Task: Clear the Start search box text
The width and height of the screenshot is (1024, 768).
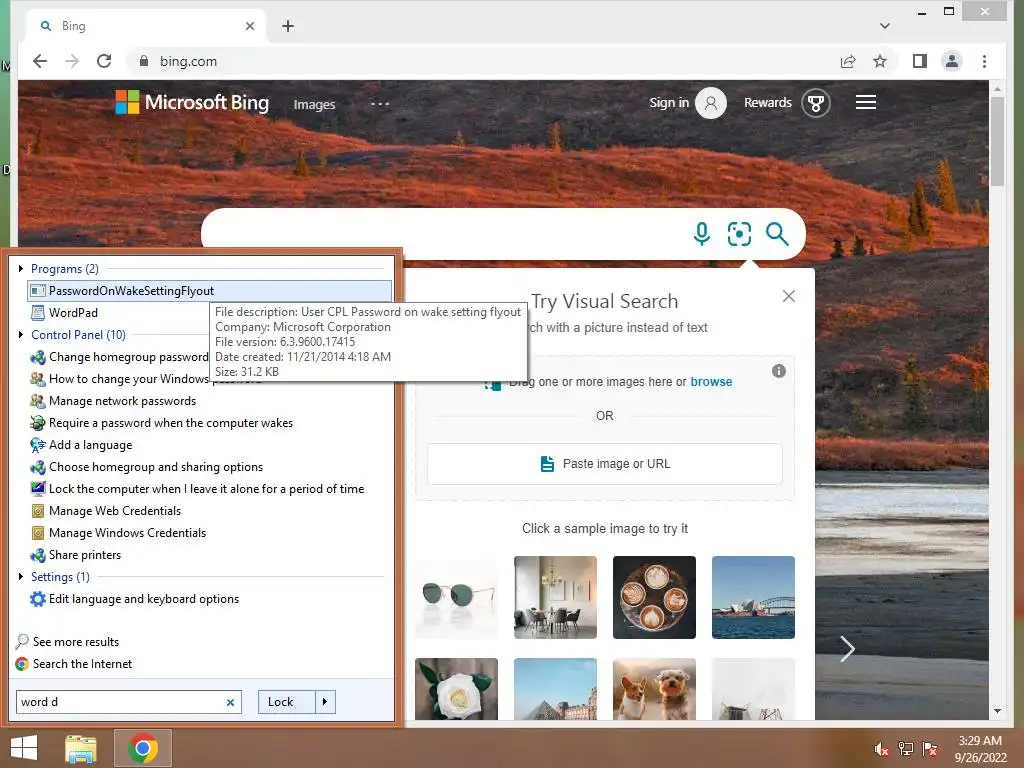Action: pyautogui.click(x=231, y=703)
